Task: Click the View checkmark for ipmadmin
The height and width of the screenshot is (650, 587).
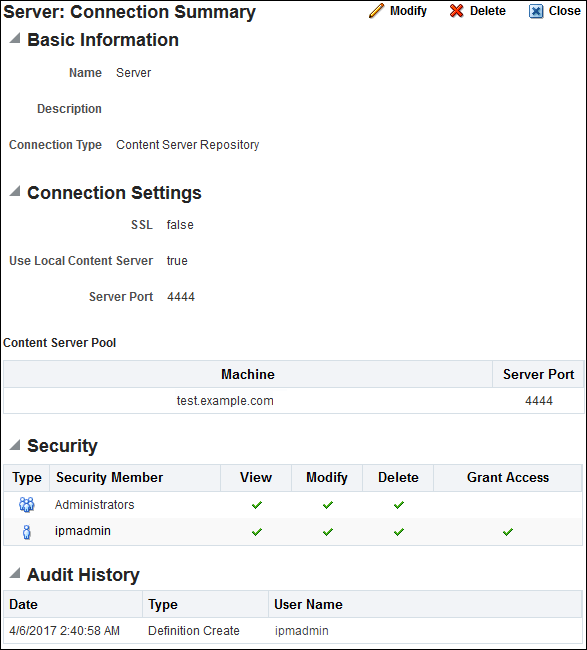Action: tap(257, 532)
